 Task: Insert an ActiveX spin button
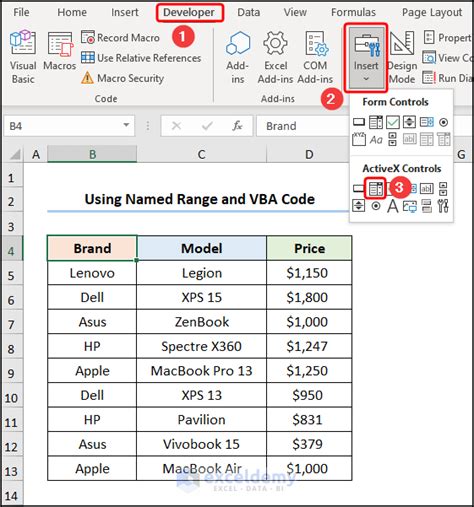(359, 206)
